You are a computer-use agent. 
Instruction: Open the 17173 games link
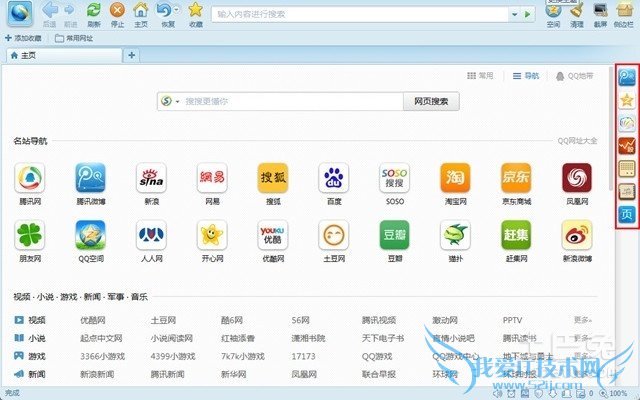click(x=303, y=356)
